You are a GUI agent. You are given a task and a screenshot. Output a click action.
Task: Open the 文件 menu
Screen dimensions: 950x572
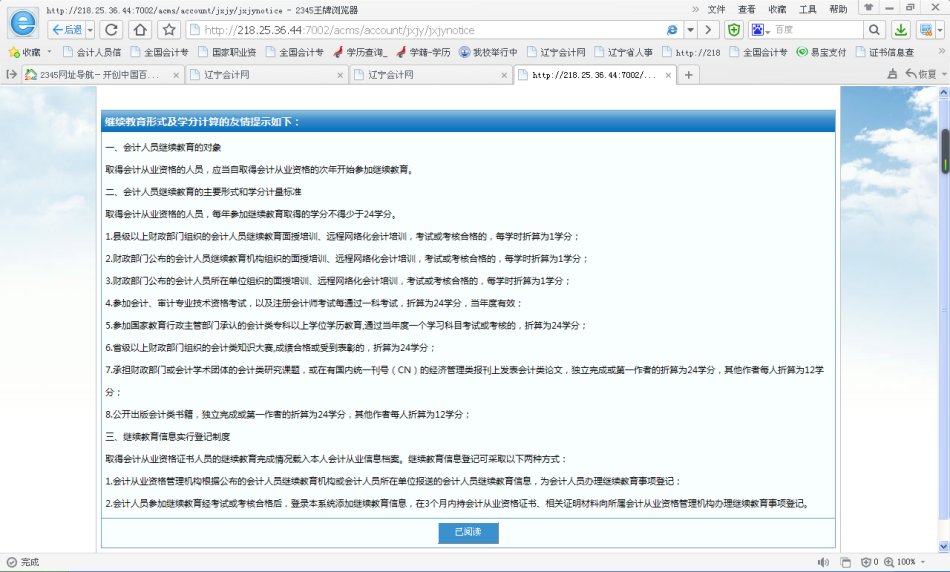pyautogui.click(x=716, y=9)
